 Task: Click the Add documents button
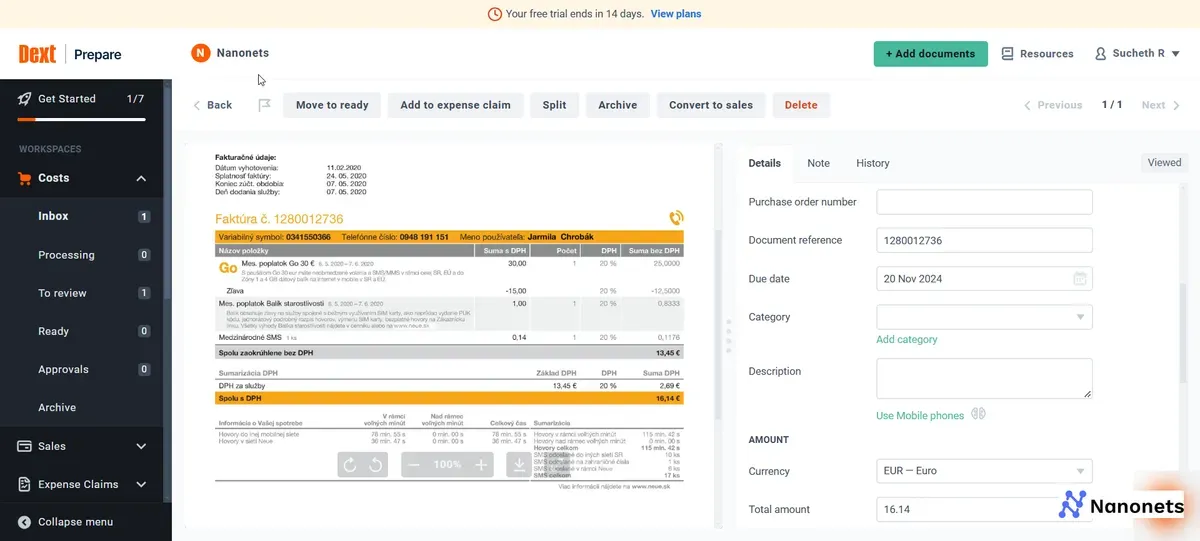click(930, 54)
